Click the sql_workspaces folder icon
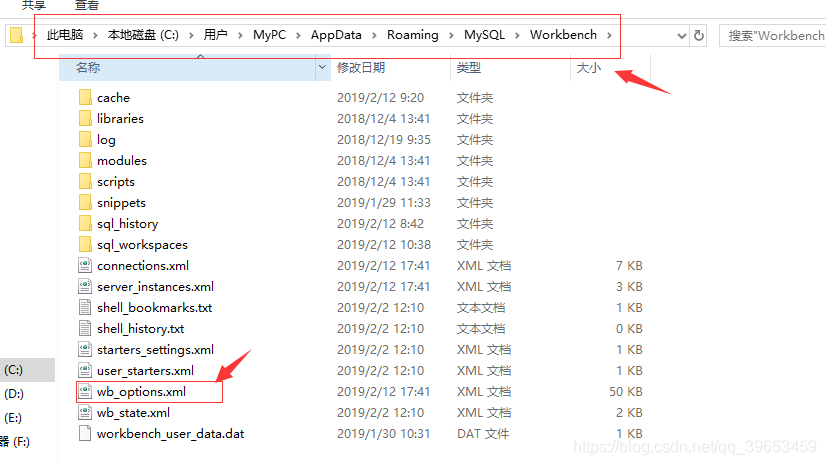 point(85,245)
